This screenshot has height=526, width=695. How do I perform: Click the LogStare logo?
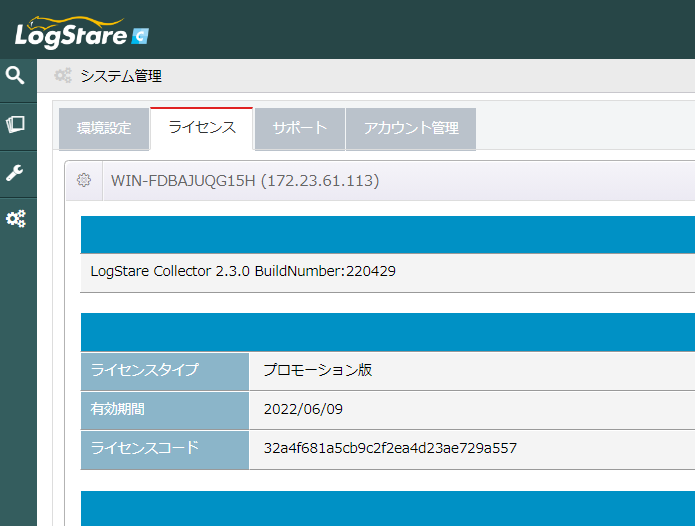point(82,32)
